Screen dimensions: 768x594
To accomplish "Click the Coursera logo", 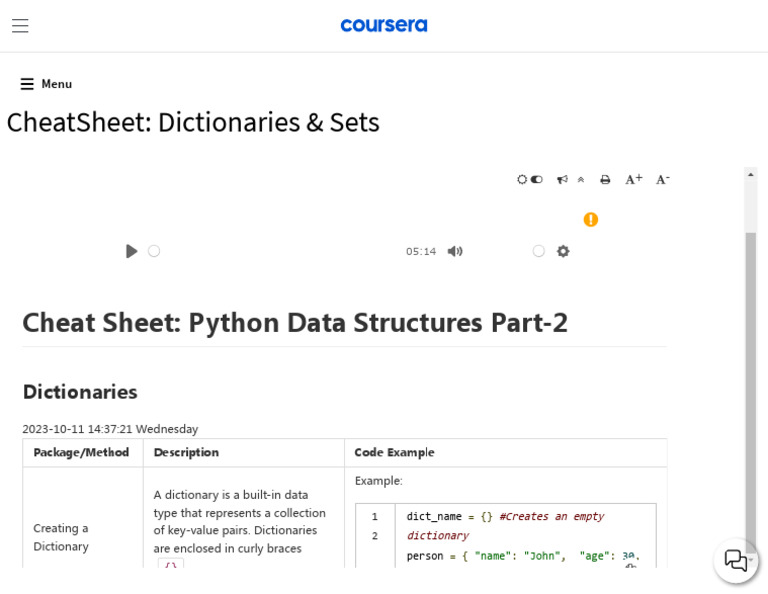I will [x=384, y=25].
